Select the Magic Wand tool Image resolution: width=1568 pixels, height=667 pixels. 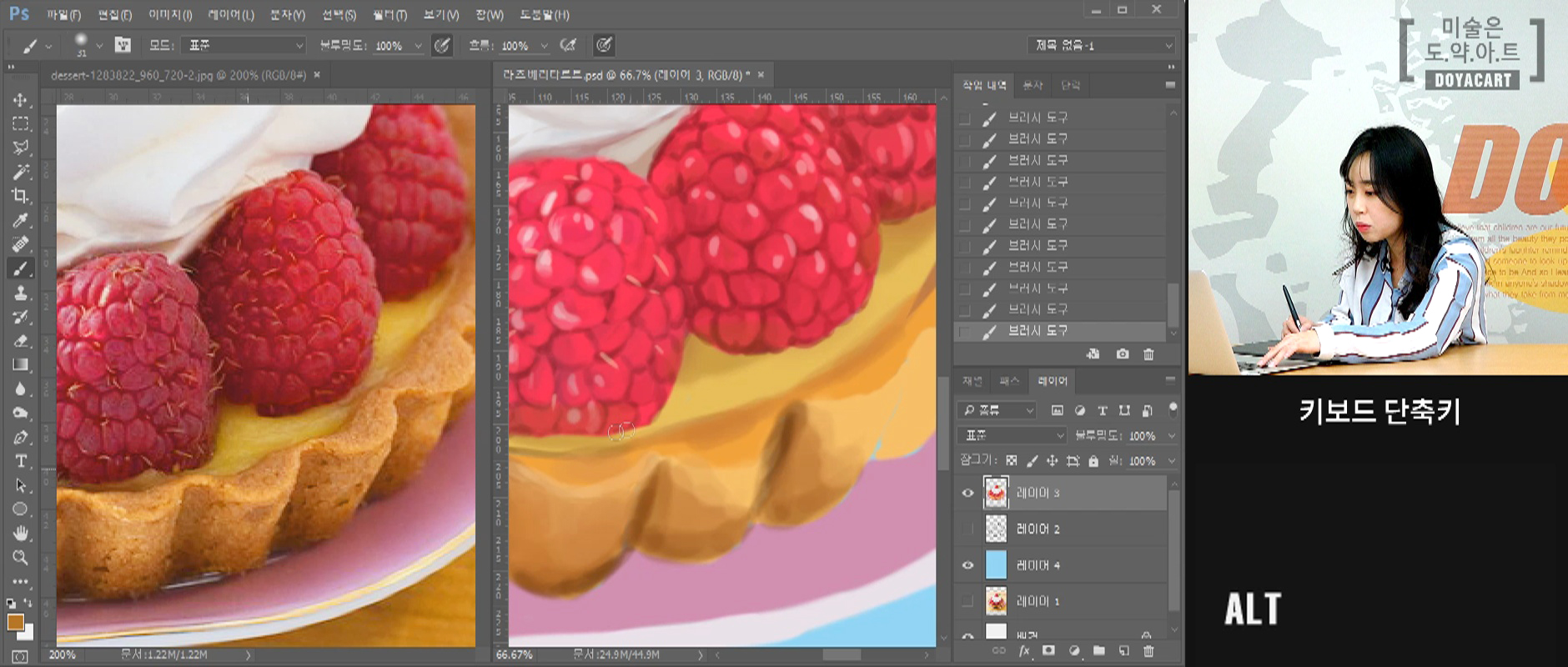tap(20, 172)
